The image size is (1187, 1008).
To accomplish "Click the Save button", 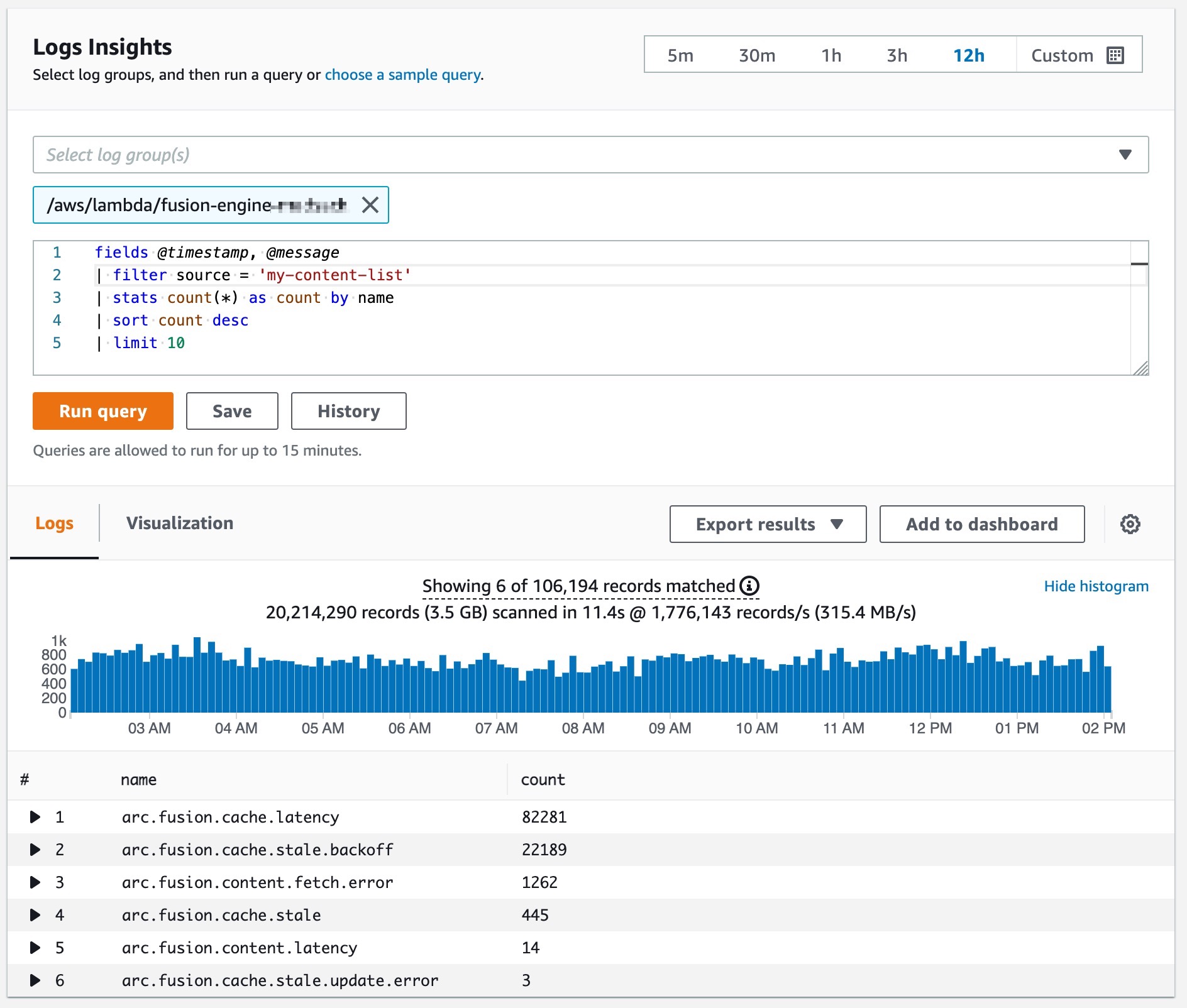I will point(232,411).
